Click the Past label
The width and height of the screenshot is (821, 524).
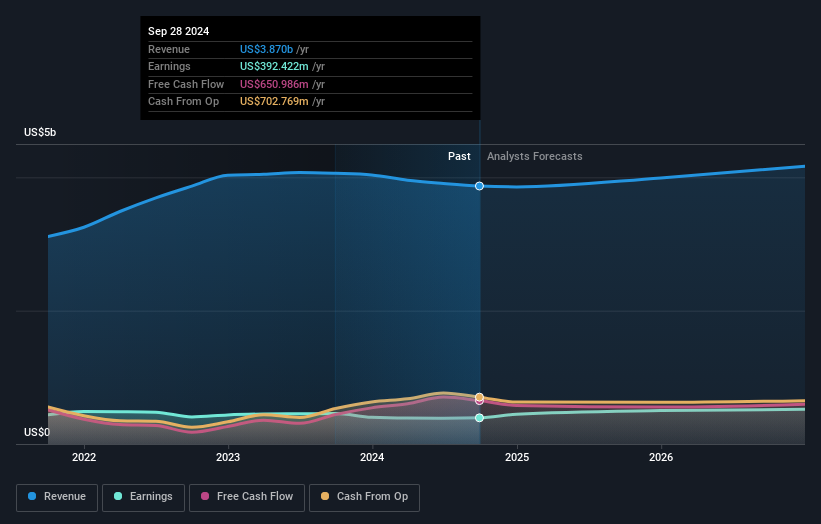click(459, 156)
